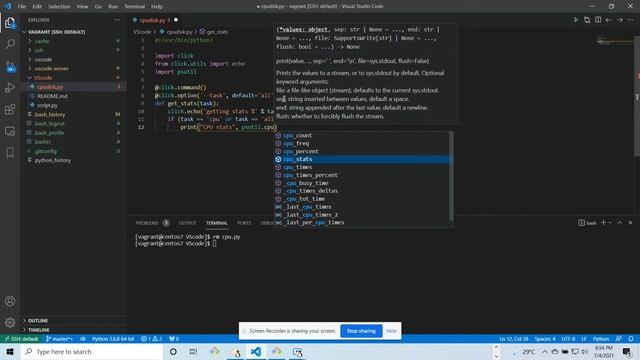Click the SSH: default remote indicator
The width and height of the screenshot is (640, 360).
point(21,339)
